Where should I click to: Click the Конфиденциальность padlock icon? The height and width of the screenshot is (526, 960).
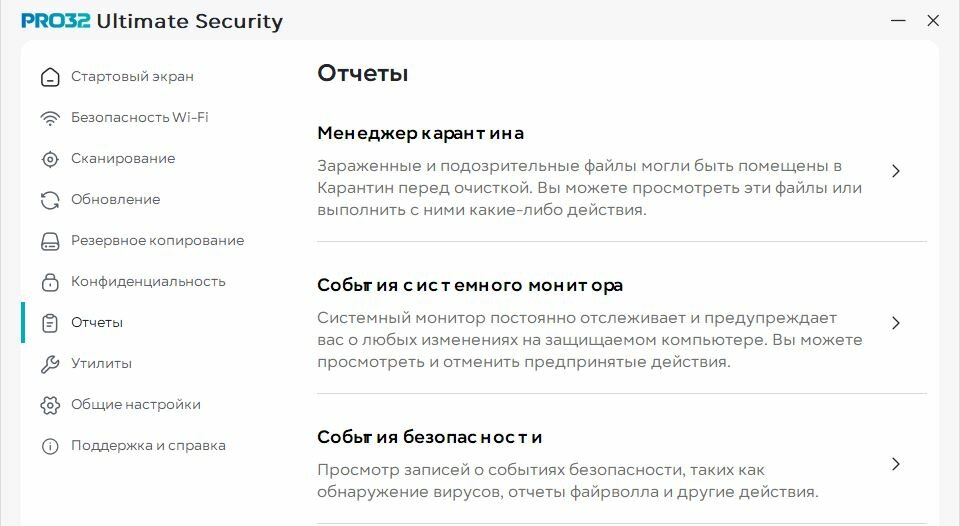(x=50, y=282)
